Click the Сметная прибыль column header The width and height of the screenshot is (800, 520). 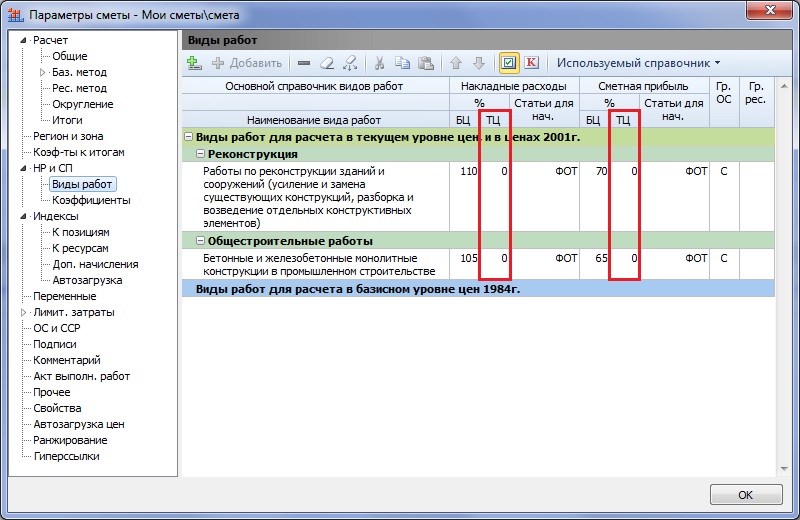644,86
